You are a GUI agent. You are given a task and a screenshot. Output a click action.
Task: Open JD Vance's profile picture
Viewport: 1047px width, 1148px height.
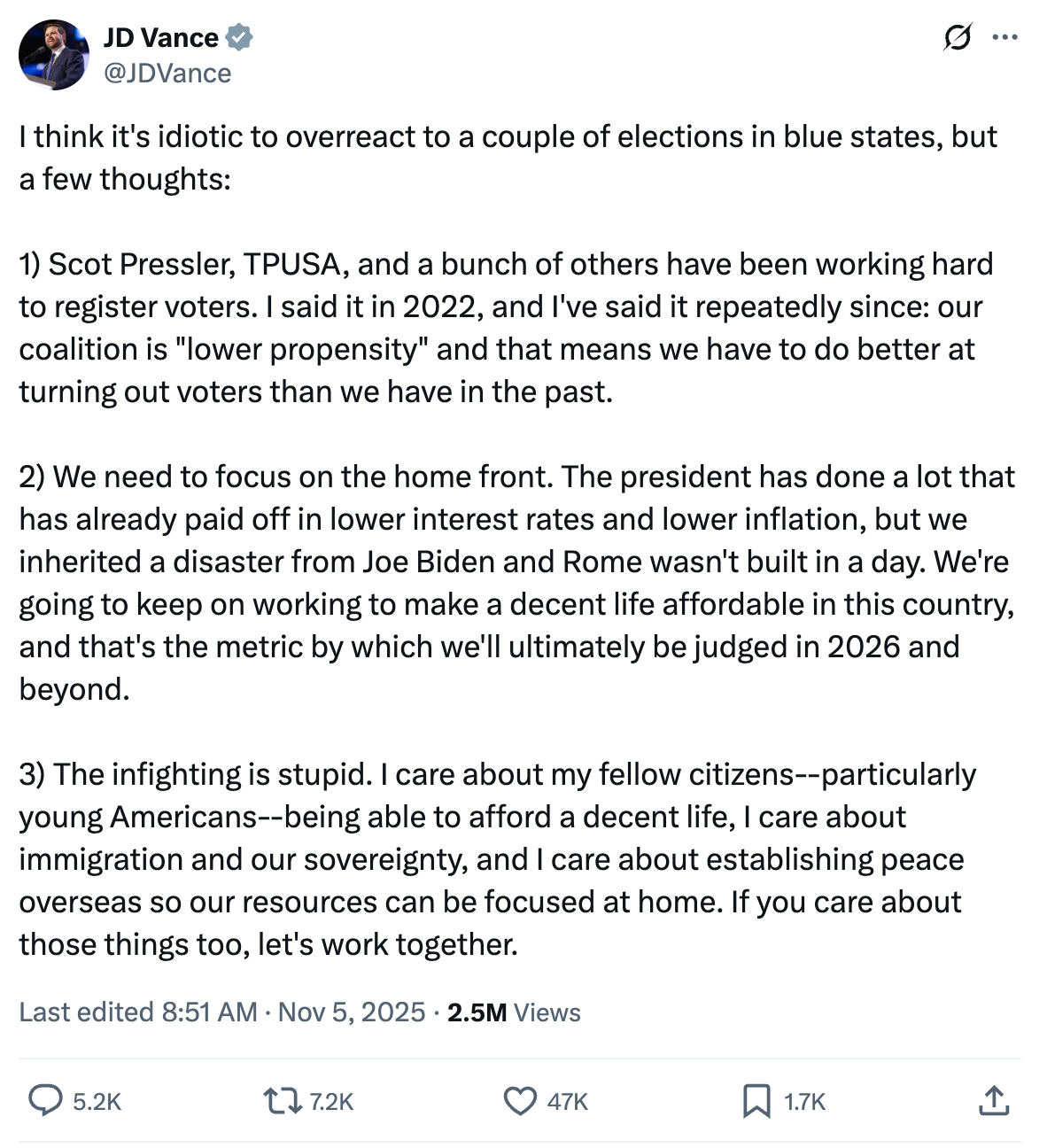pos(53,55)
